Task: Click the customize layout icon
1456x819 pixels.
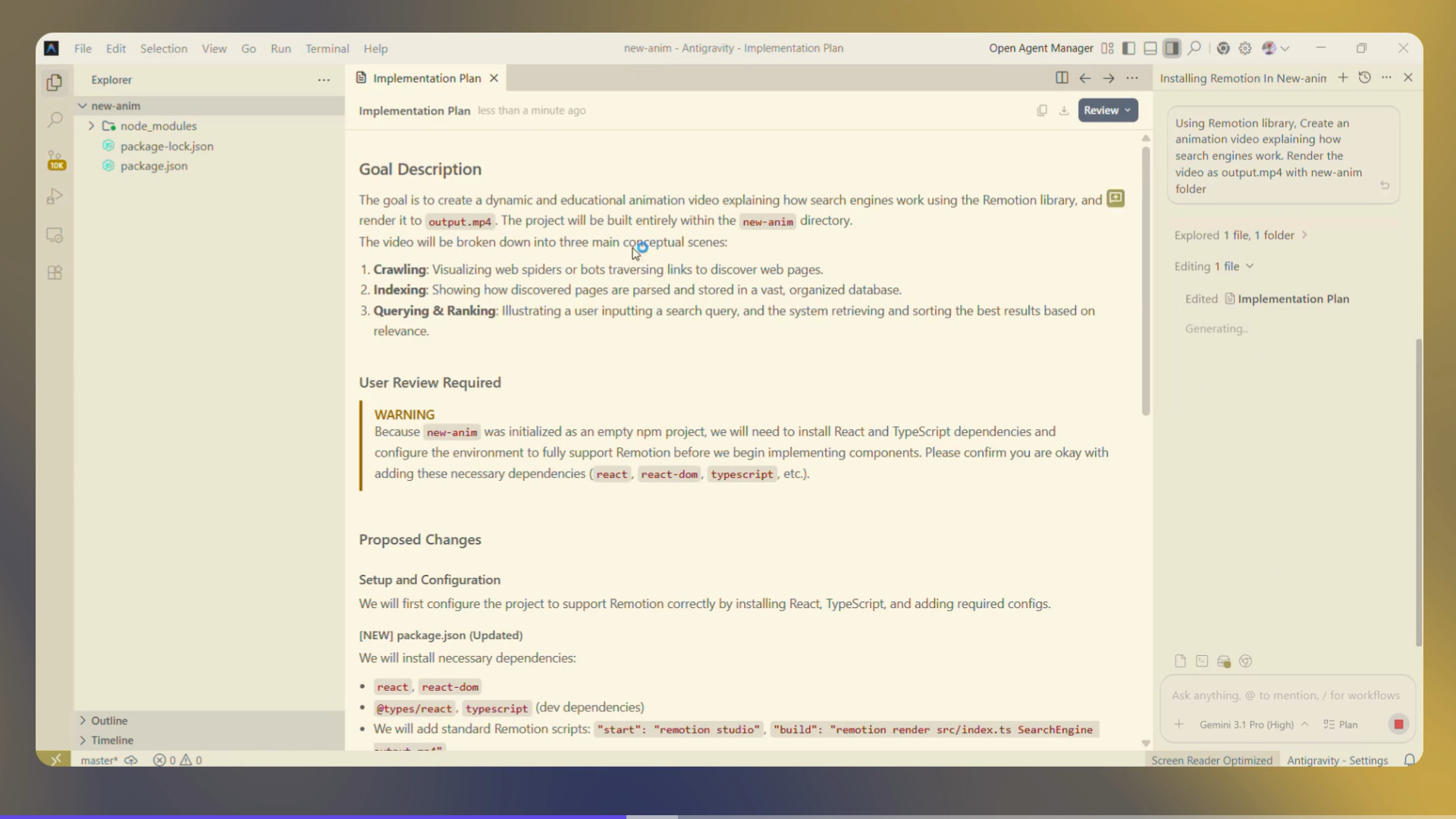Action: click(1107, 49)
